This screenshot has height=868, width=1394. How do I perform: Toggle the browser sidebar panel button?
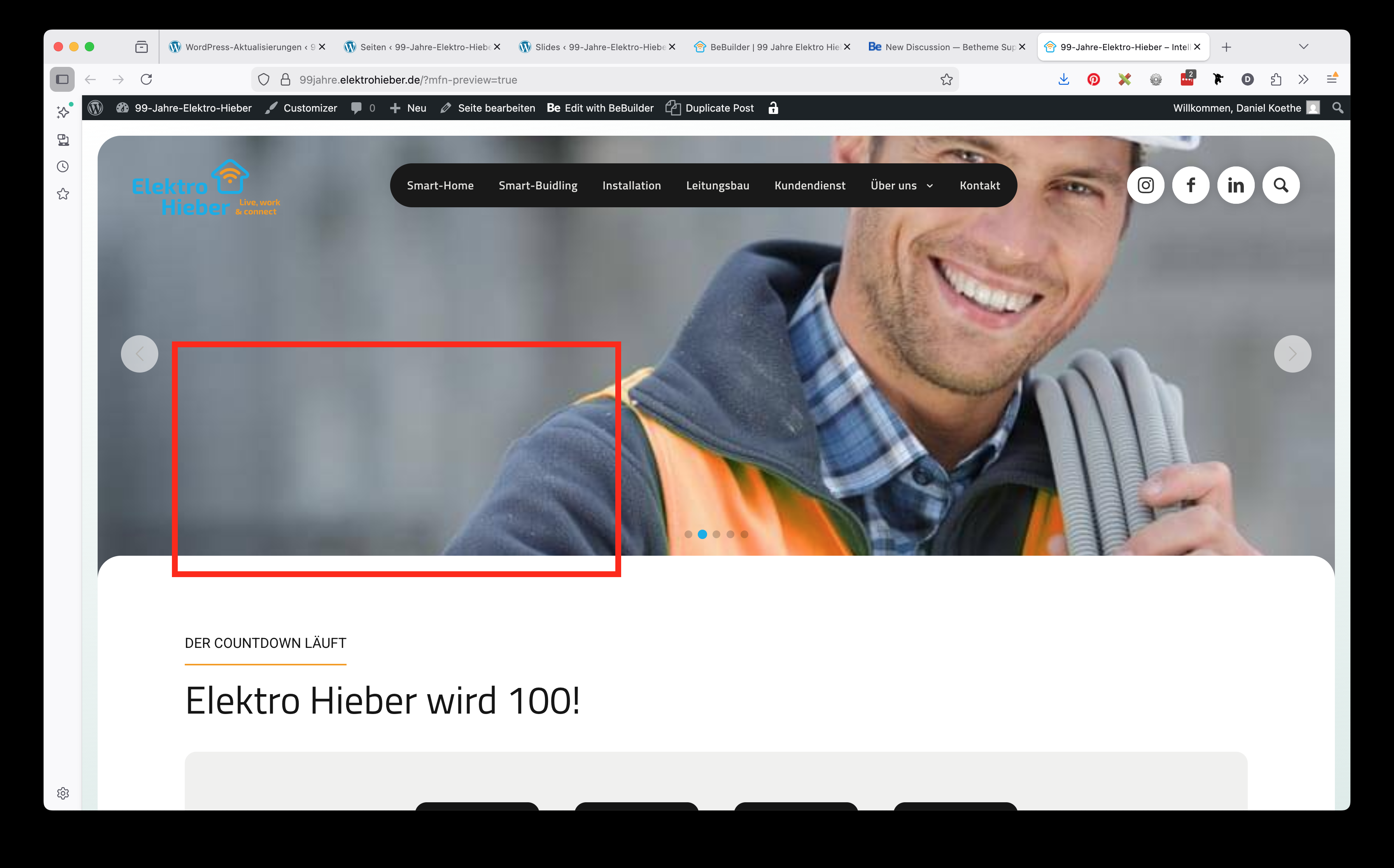pos(62,80)
